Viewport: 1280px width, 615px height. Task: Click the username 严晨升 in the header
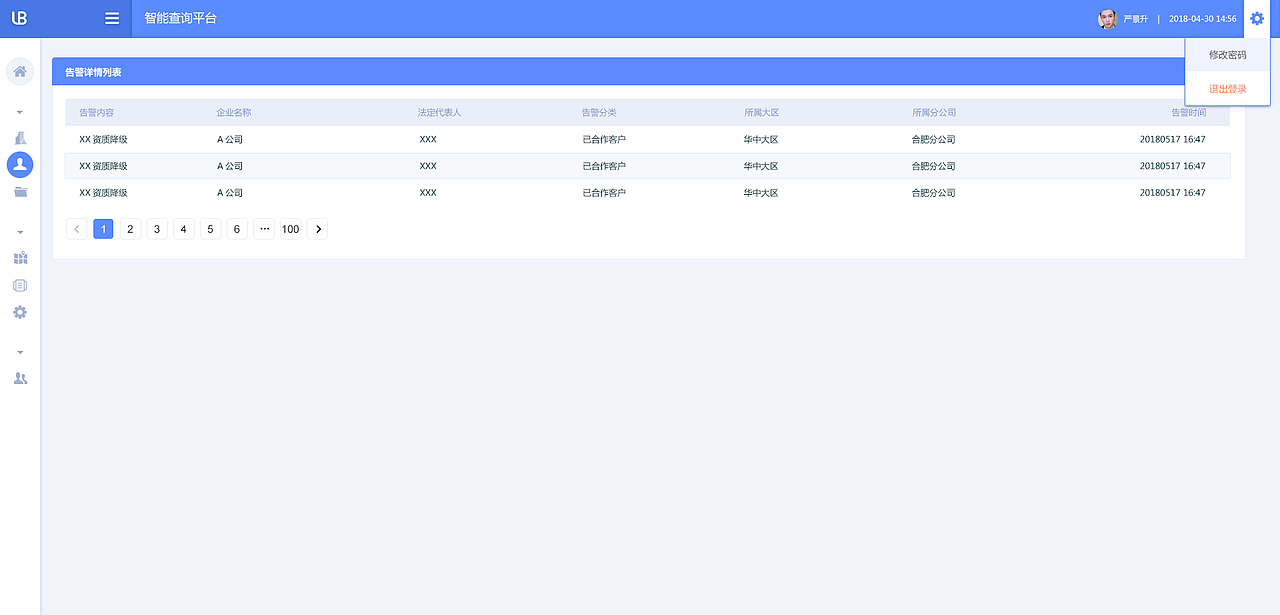click(1136, 19)
